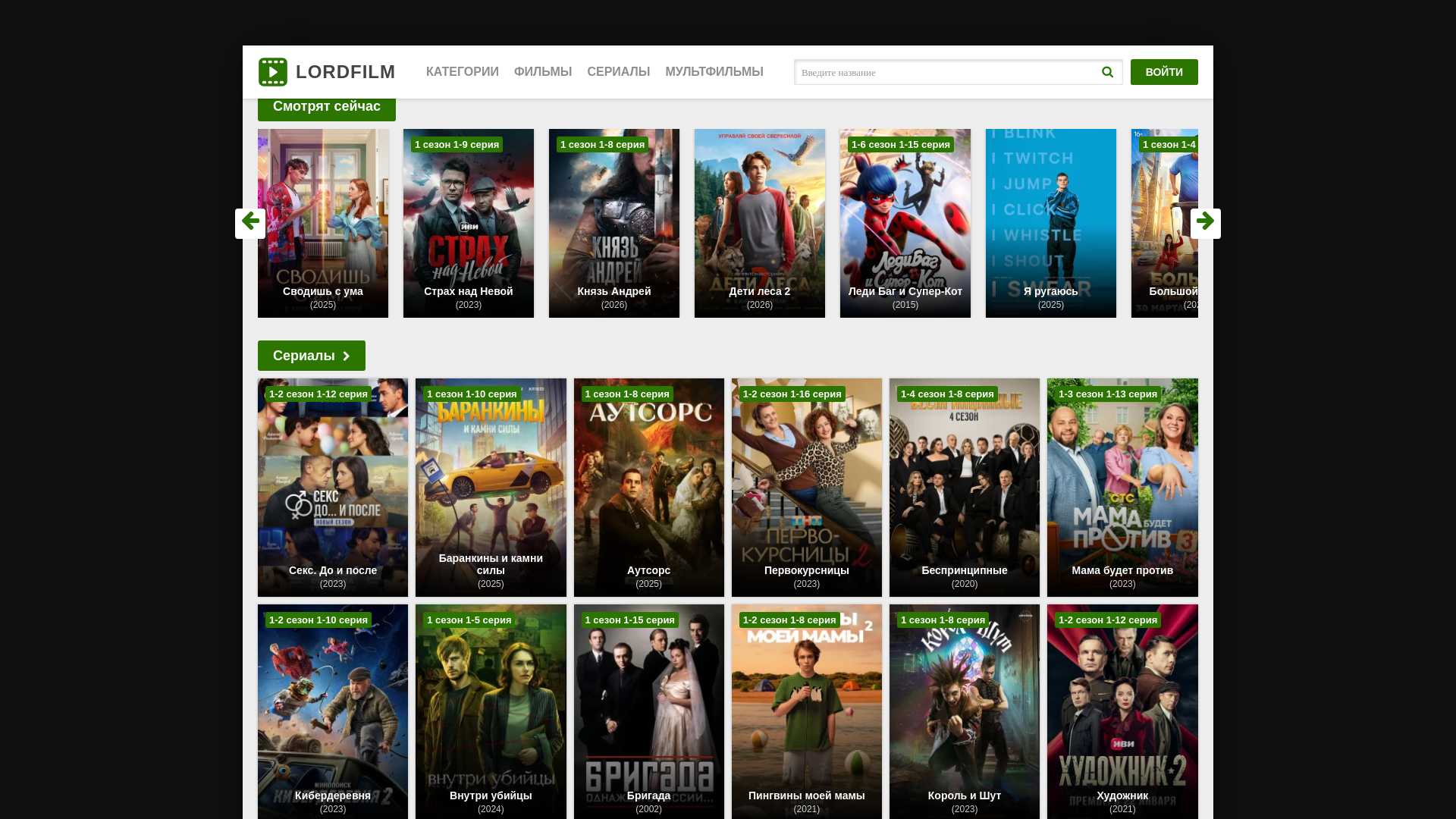Open Дети леса 2 poster
The width and height of the screenshot is (1456, 819).
pyautogui.click(x=760, y=223)
